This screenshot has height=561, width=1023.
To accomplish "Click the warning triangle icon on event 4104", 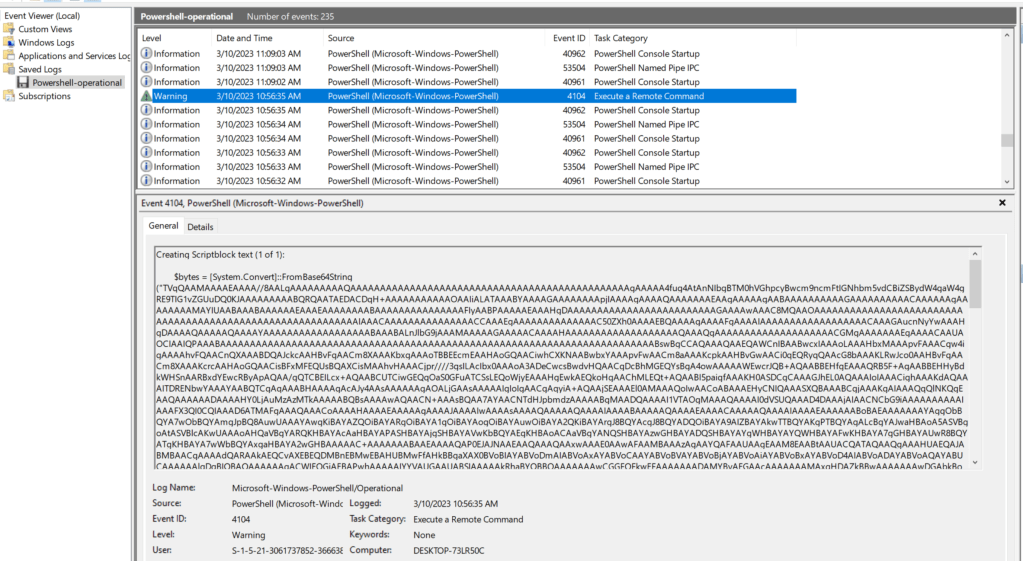I will click(146, 96).
